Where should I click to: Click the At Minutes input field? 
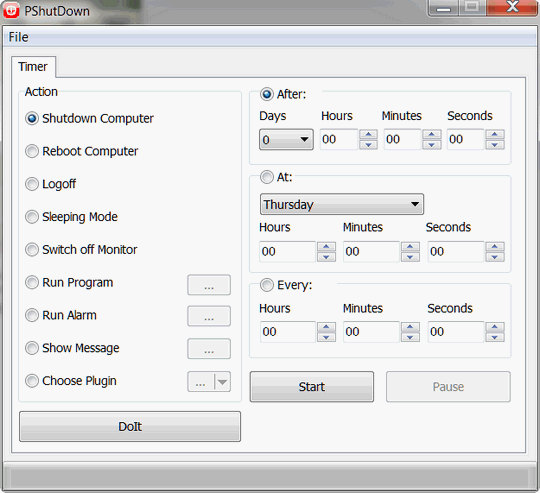point(371,252)
